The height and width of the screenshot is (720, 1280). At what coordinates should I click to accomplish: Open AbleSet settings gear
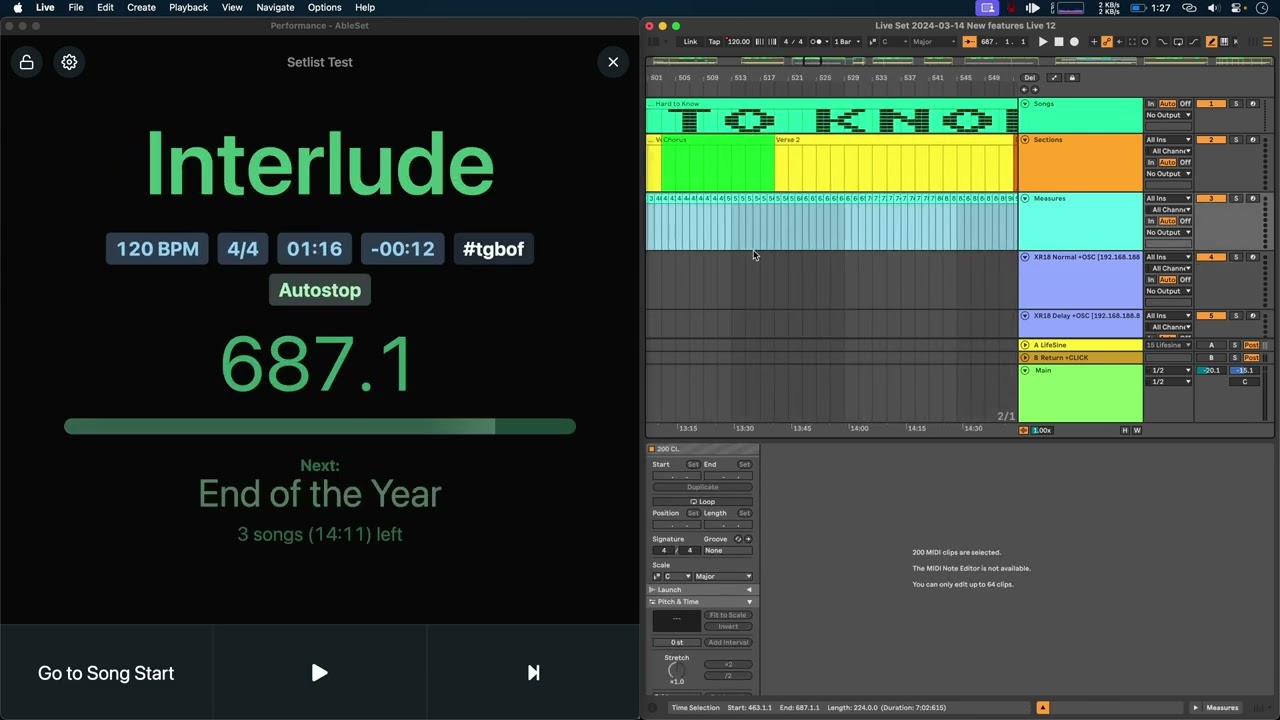click(69, 62)
